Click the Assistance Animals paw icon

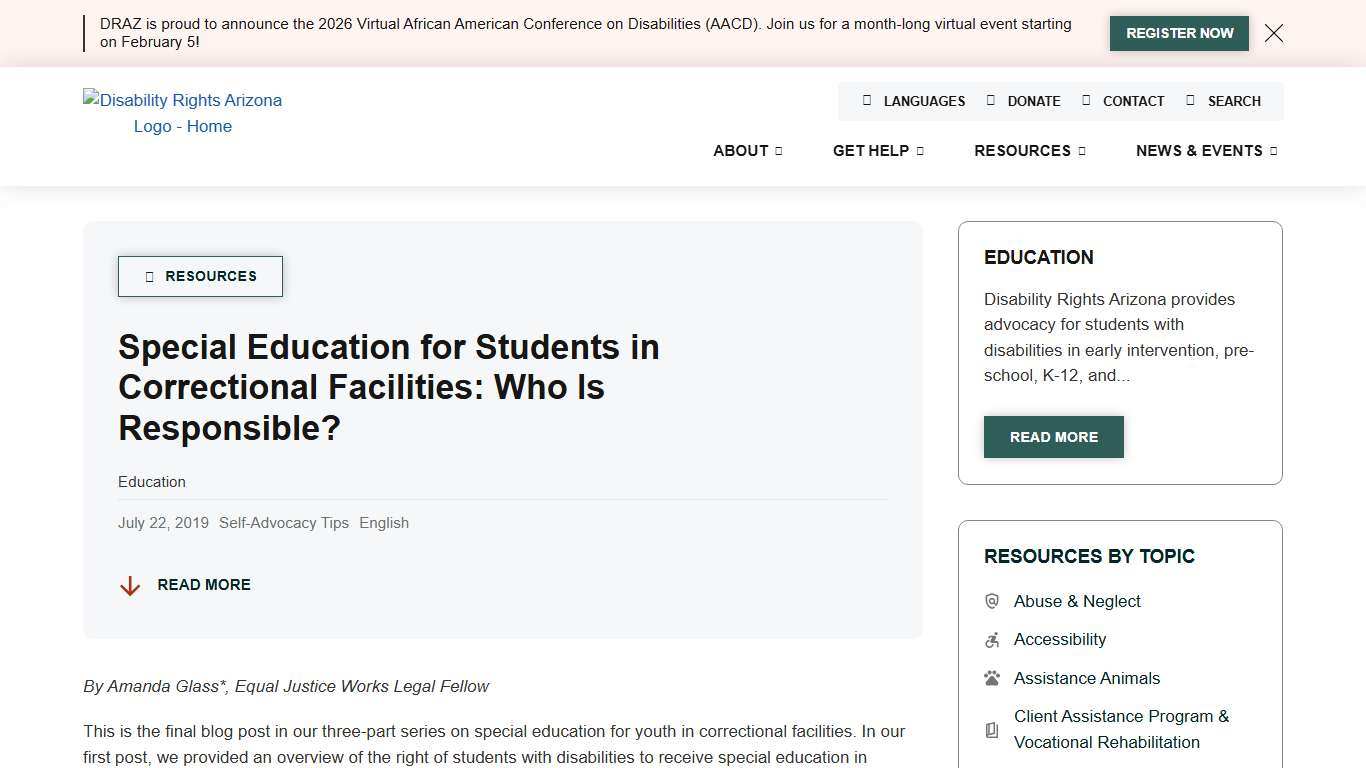click(x=991, y=678)
